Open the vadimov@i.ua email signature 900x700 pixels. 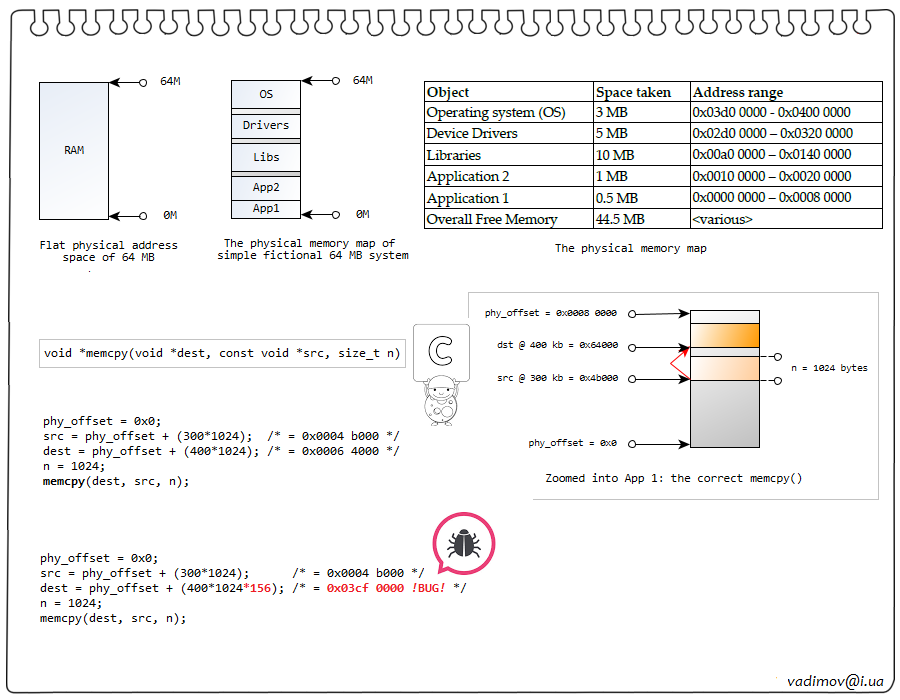835,680
